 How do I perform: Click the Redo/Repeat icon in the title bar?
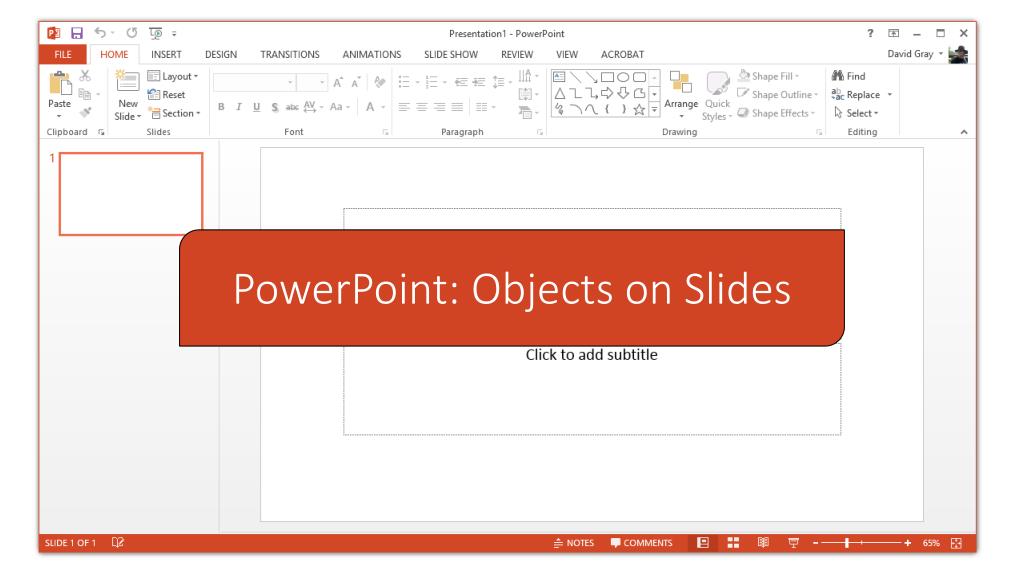click(x=132, y=33)
